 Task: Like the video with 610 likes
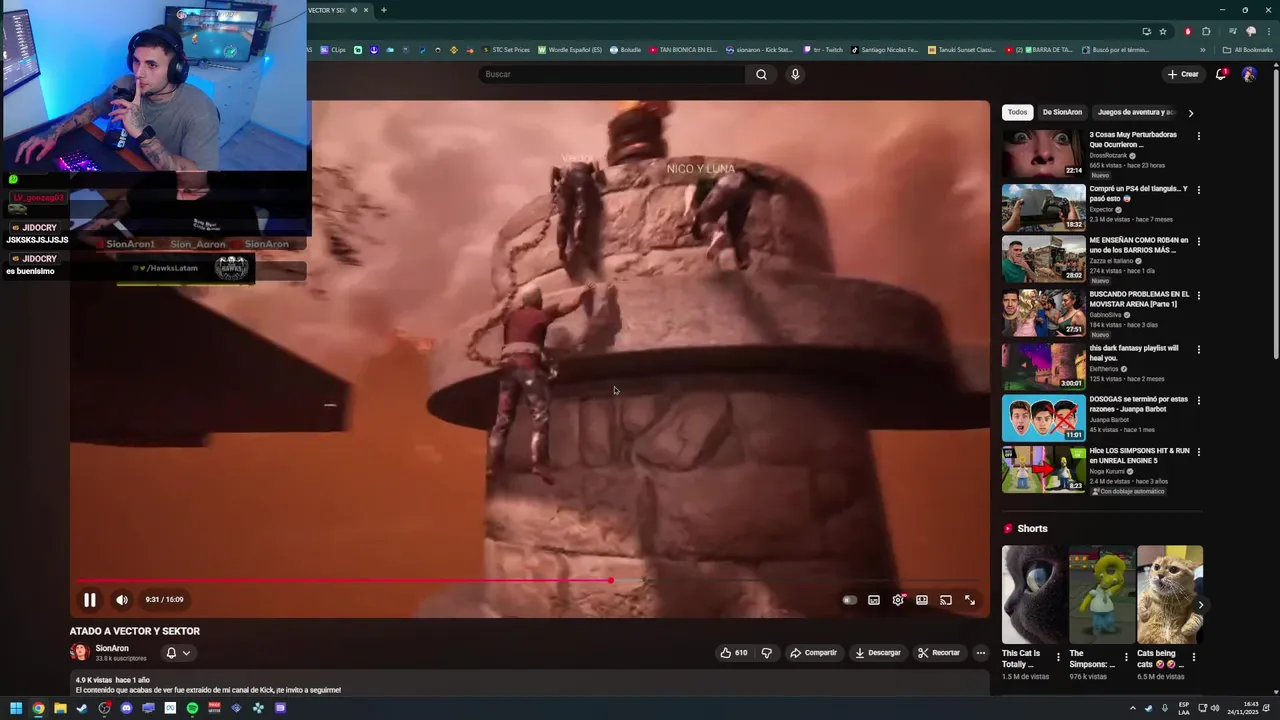pyautogui.click(x=733, y=653)
